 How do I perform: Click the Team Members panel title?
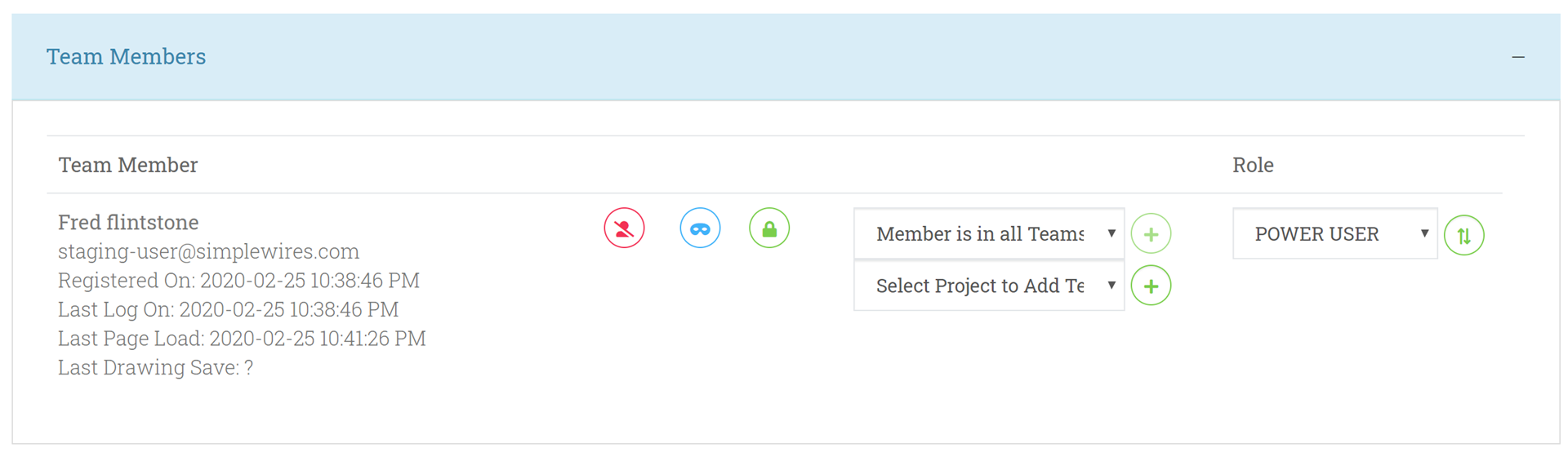pyautogui.click(x=126, y=56)
